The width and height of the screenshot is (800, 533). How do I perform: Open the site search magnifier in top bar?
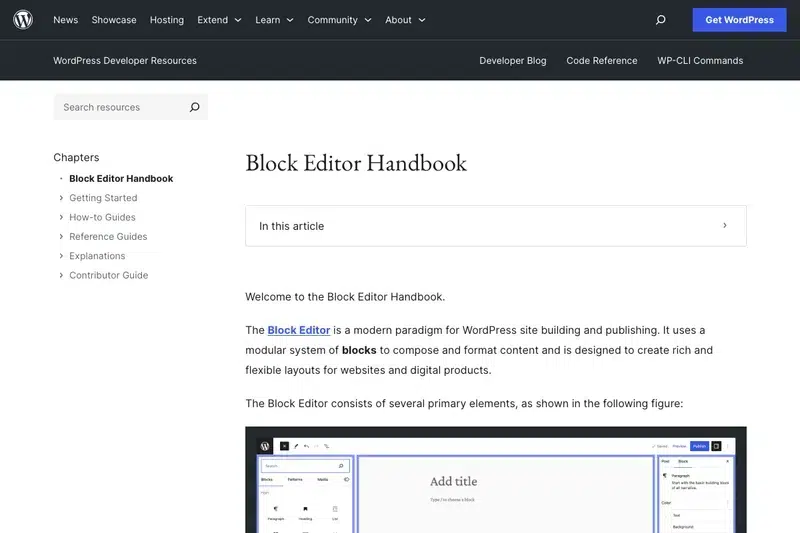pos(660,20)
